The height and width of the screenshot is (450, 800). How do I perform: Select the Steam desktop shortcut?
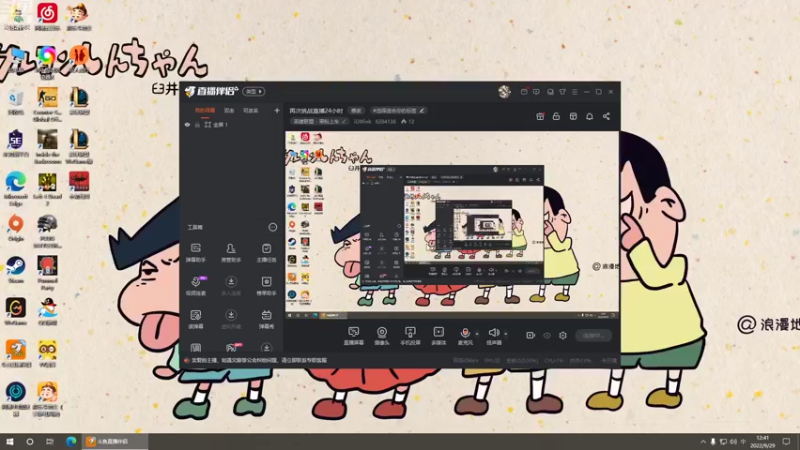(x=16, y=270)
